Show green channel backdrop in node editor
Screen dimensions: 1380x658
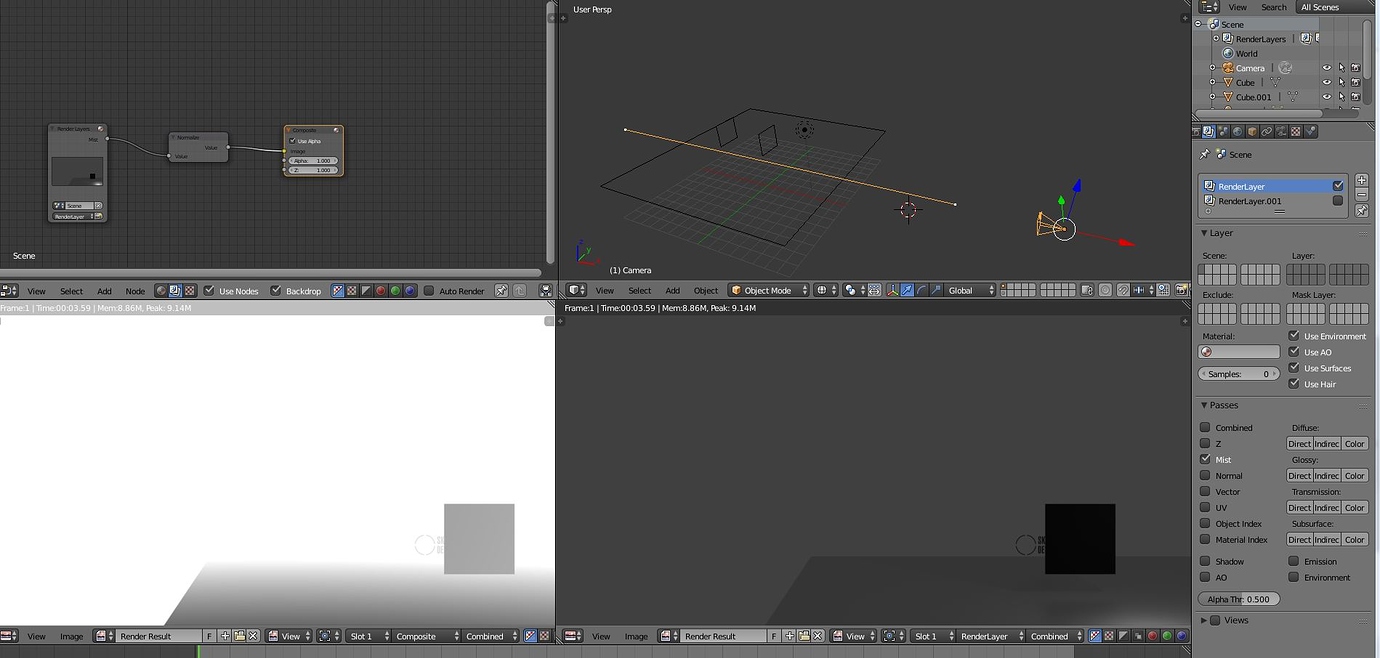pos(395,291)
